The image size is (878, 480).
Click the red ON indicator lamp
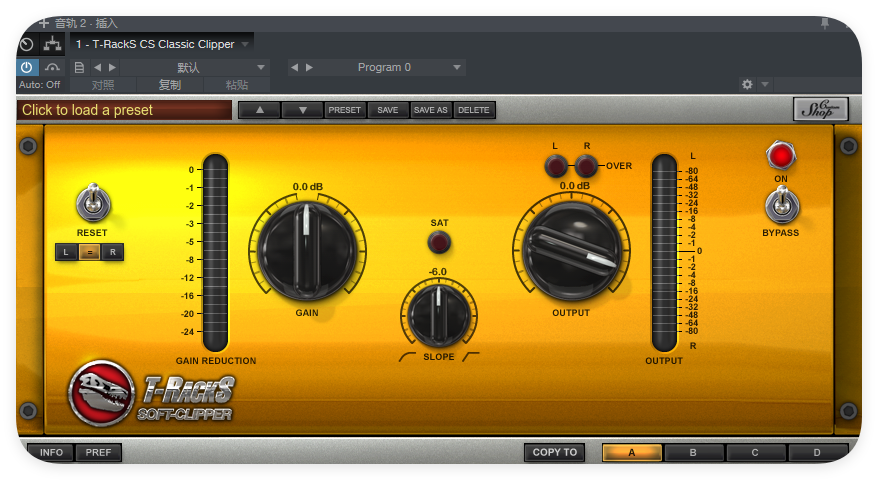click(781, 155)
